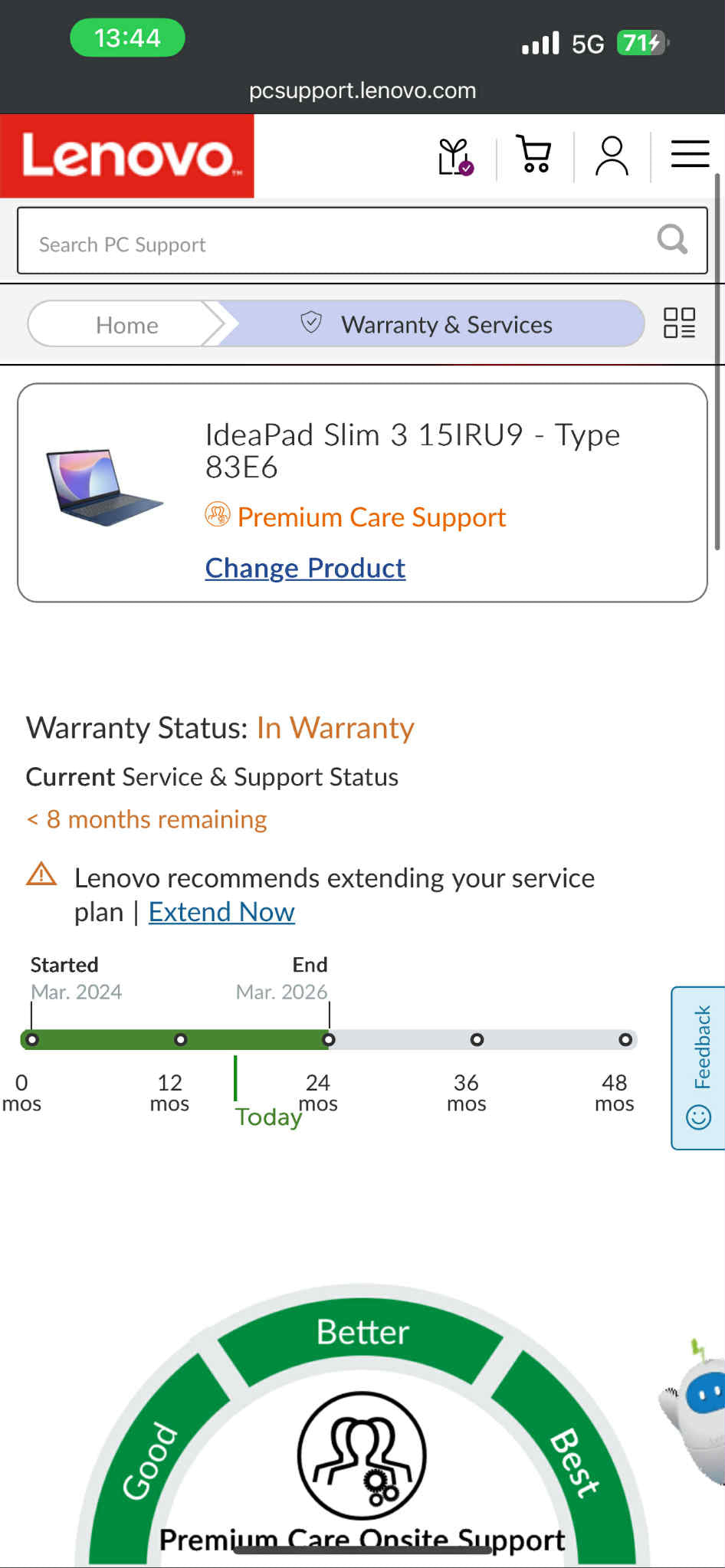725x1568 pixels.
Task: Open the hamburger navigation menu
Action: tap(689, 153)
